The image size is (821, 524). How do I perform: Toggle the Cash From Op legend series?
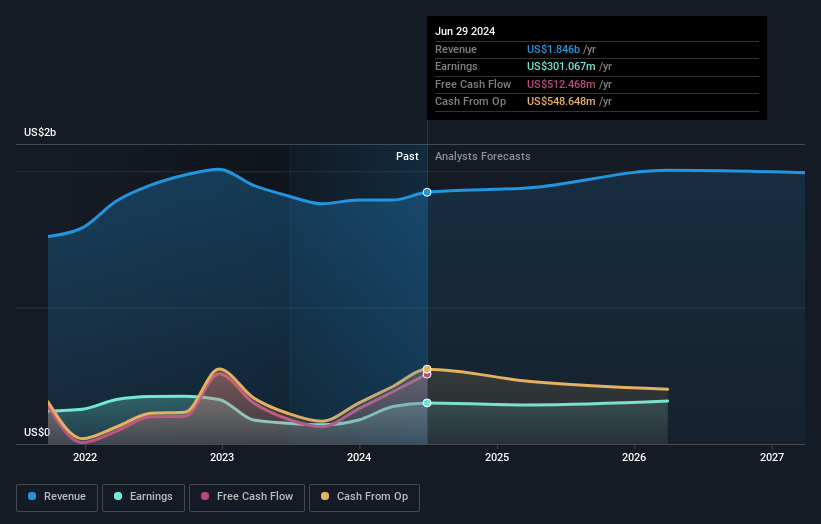point(364,497)
